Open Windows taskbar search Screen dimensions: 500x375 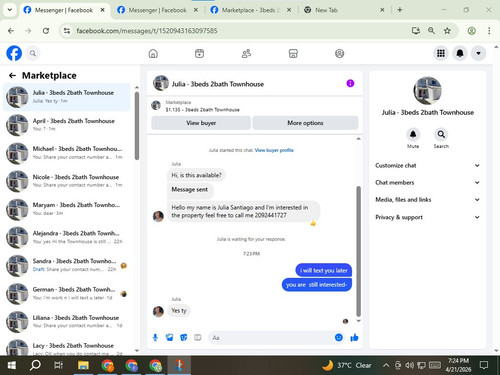tap(35, 366)
